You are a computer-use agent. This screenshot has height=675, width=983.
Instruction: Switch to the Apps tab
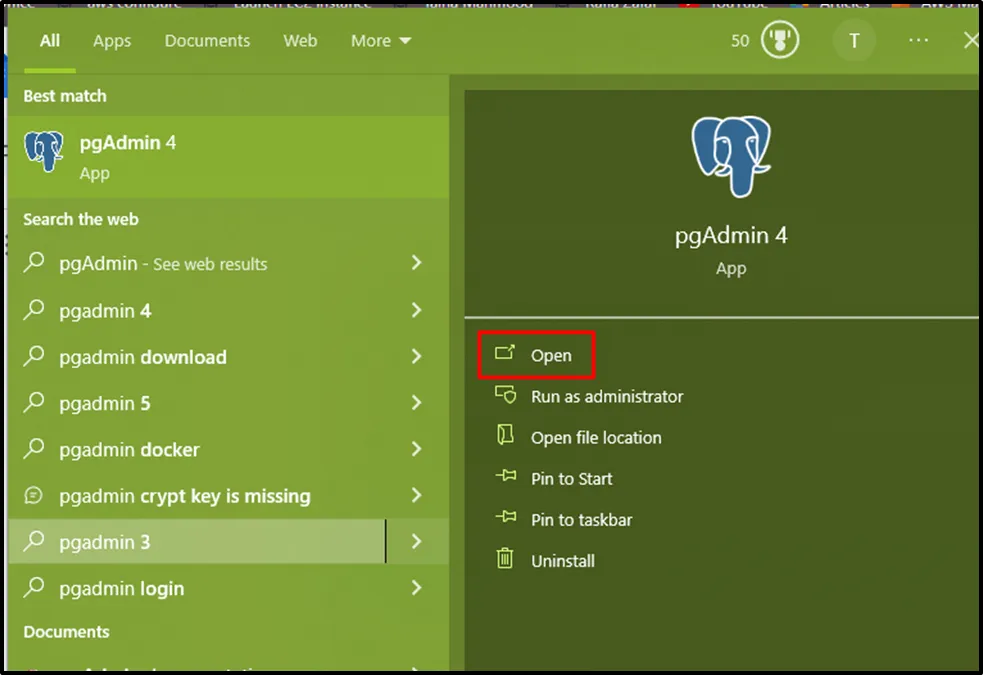(112, 41)
